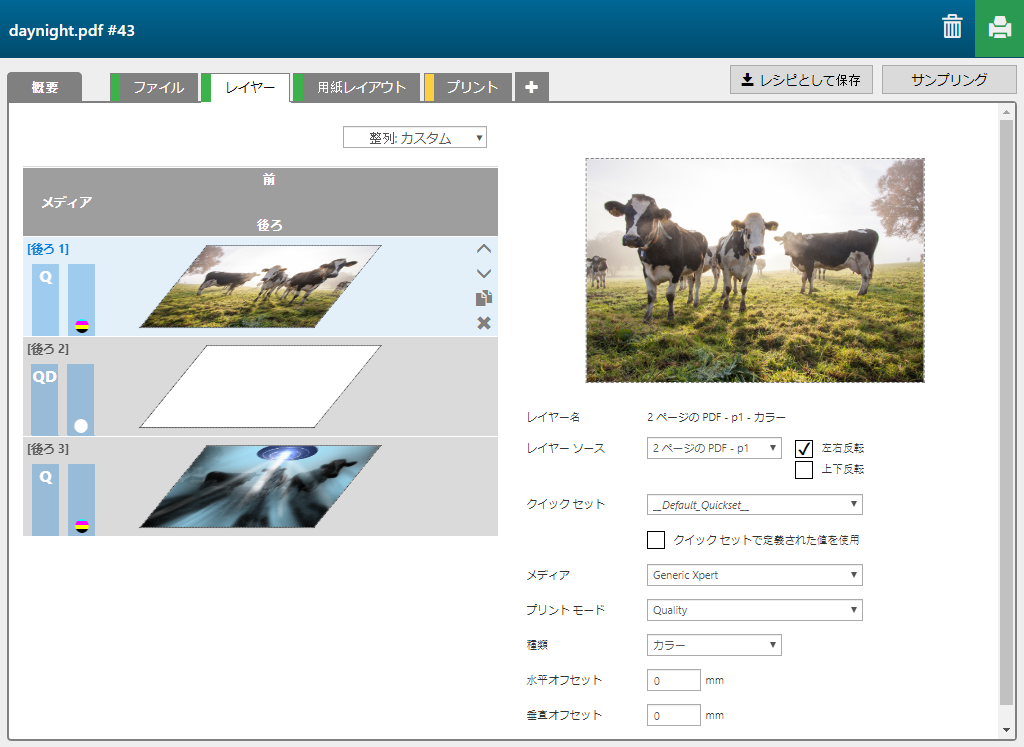1024x747 pixels.
Task: Open the 整列: カスタム dropdown
Action: coord(415,137)
